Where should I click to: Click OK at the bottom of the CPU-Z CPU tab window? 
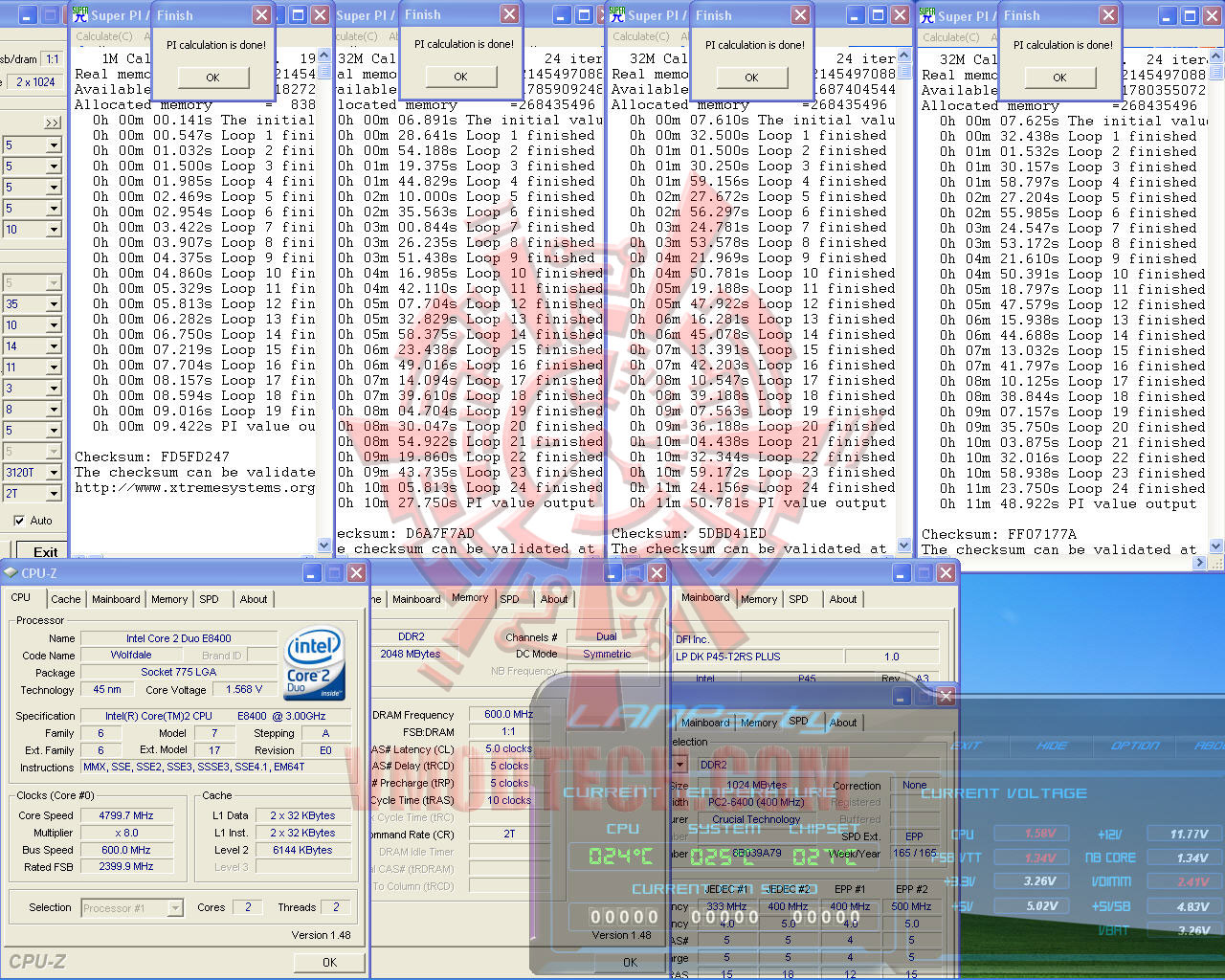tap(329, 962)
